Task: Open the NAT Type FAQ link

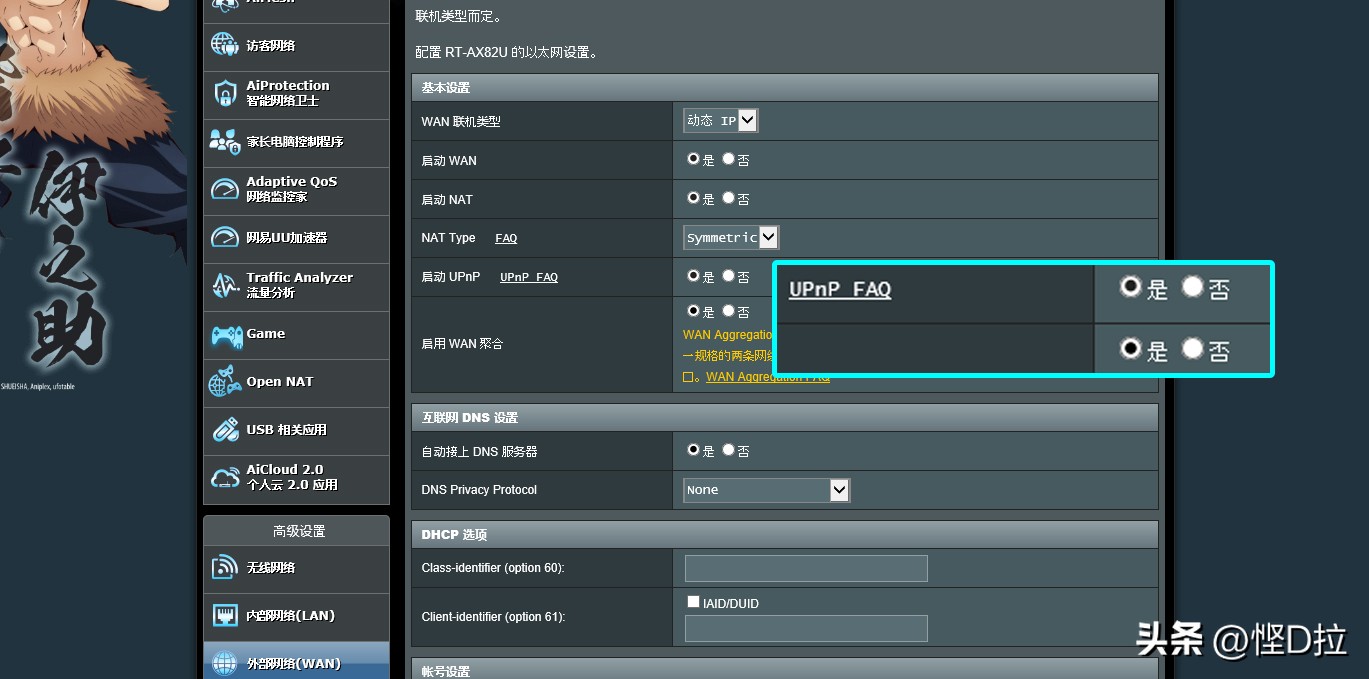Action: coord(506,238)
